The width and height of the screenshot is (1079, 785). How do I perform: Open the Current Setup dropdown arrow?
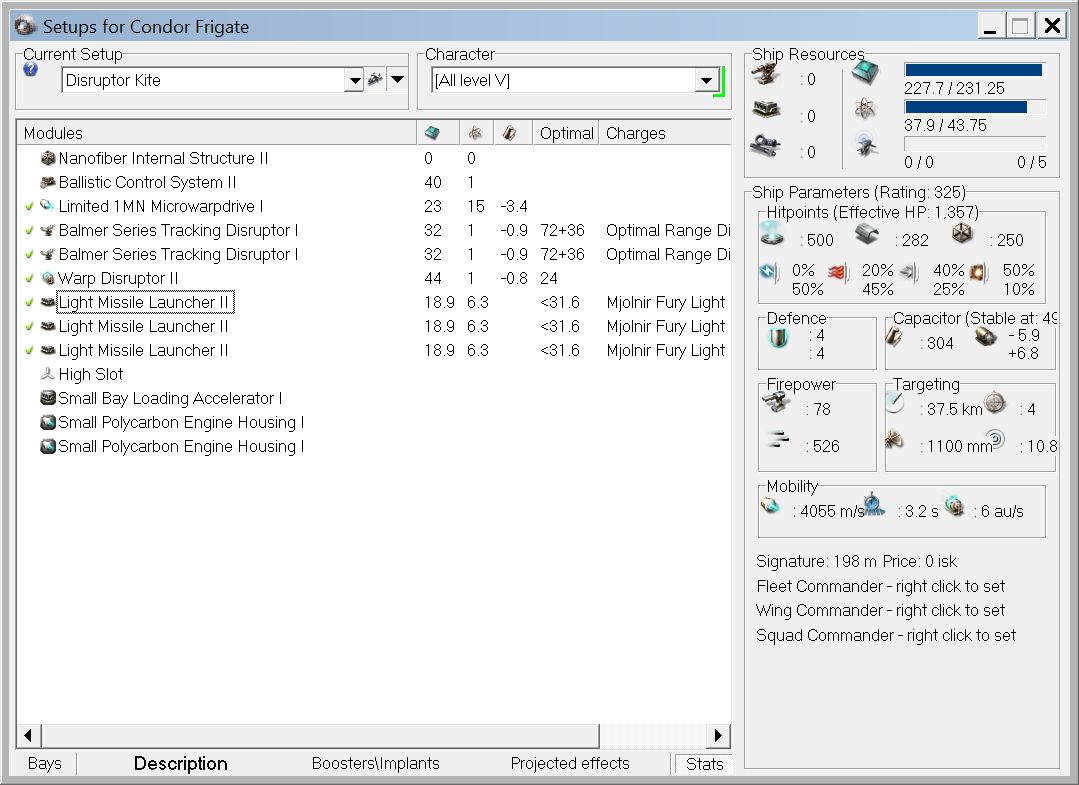tap(354, 80)
